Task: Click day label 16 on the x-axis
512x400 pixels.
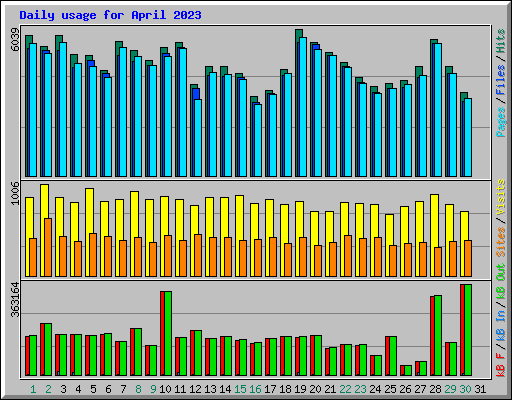Action: click(255, 389)
